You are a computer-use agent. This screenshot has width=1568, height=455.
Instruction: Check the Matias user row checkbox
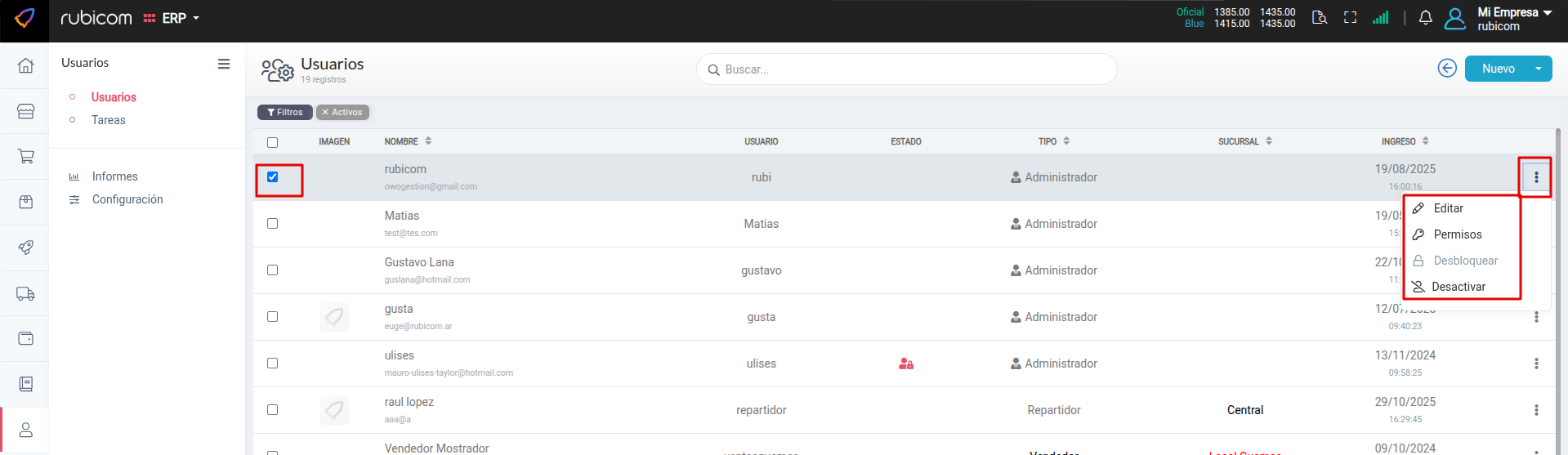273,224
